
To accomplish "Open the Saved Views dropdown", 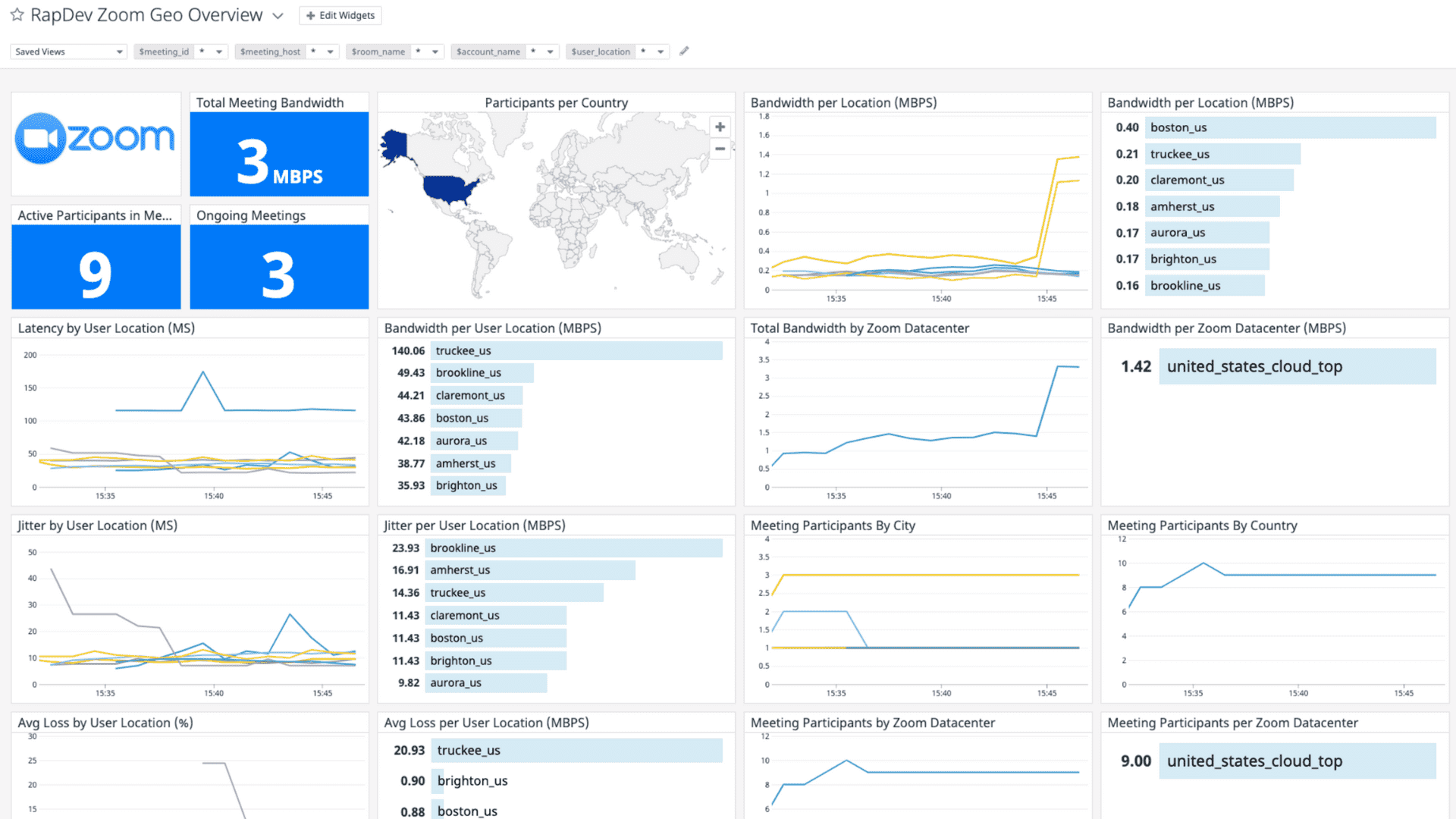I will [67, 52].
